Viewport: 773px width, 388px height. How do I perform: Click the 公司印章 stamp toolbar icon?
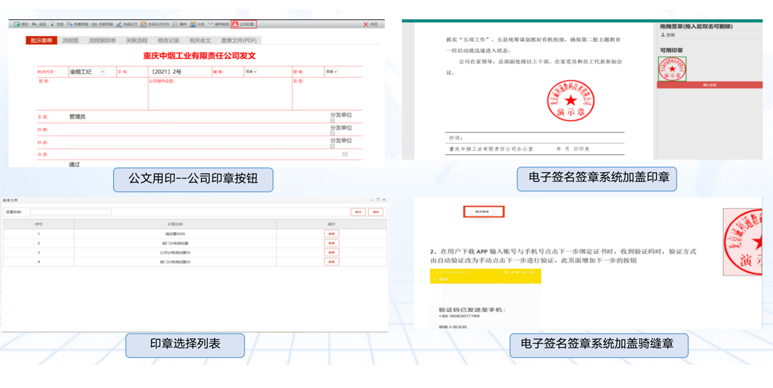click(235, 24)
